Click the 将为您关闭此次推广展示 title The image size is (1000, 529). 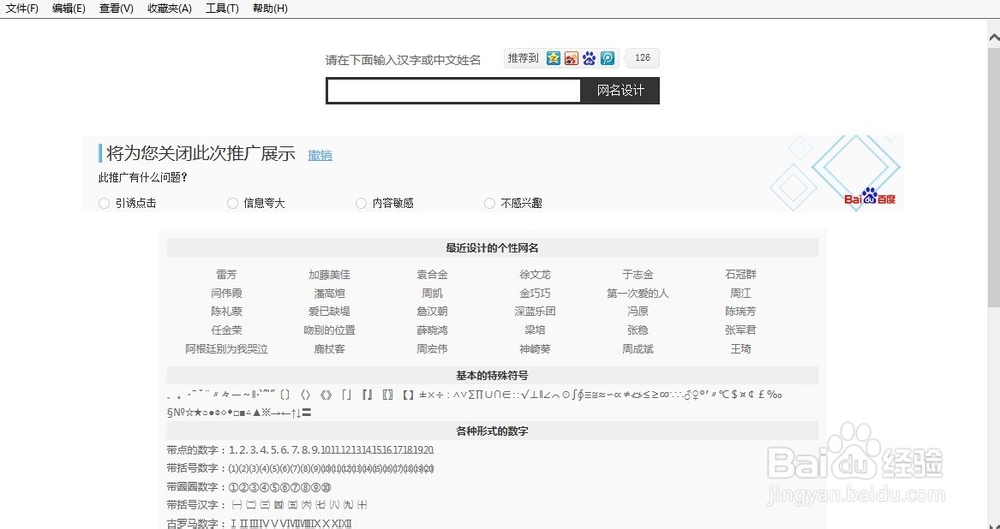pos(200,154)
